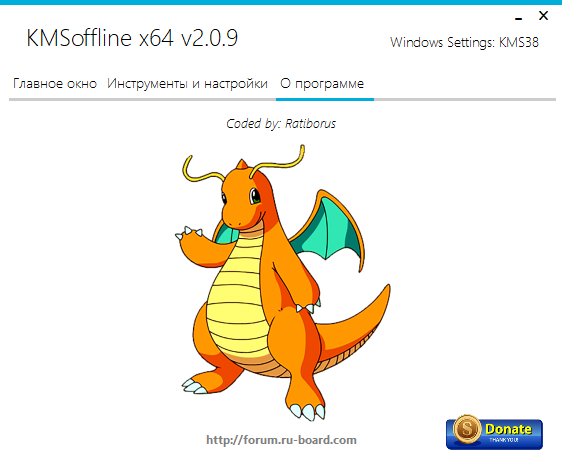Click the blue underline beneath О программе
This screenshot has height=467, width=562.
coord(325,99)
